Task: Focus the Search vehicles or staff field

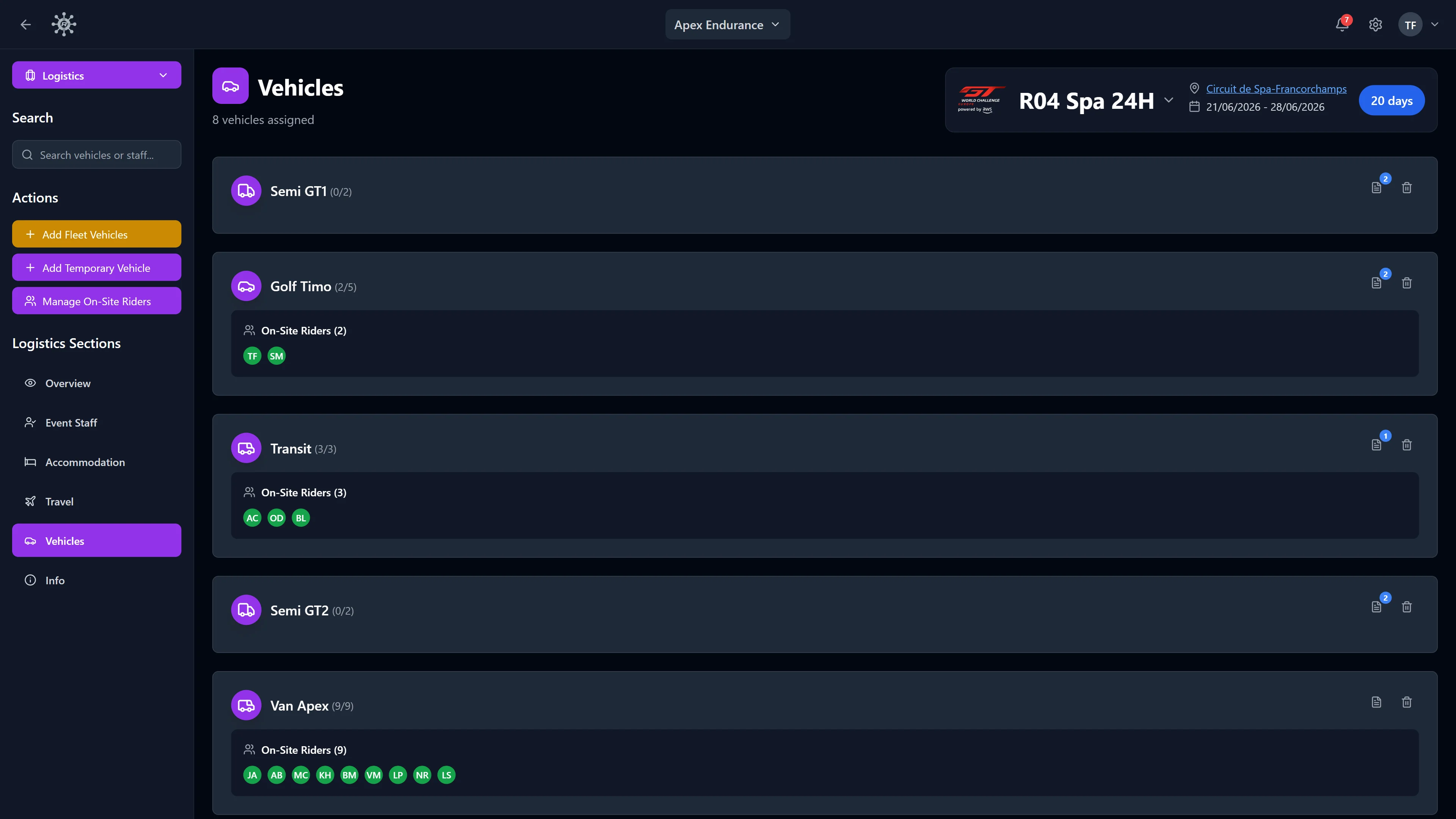Action: [x=97, y=155]
